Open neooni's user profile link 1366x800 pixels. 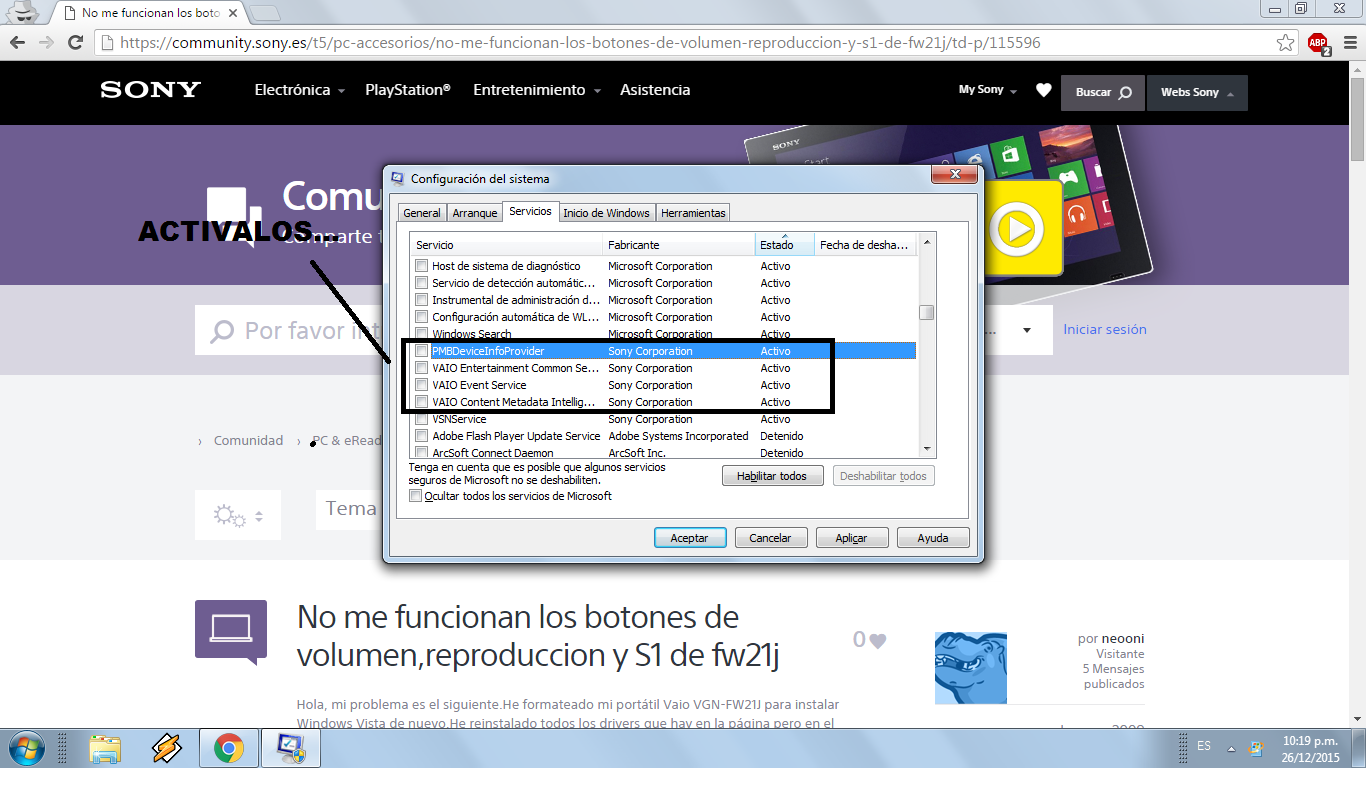point(1123,638)
